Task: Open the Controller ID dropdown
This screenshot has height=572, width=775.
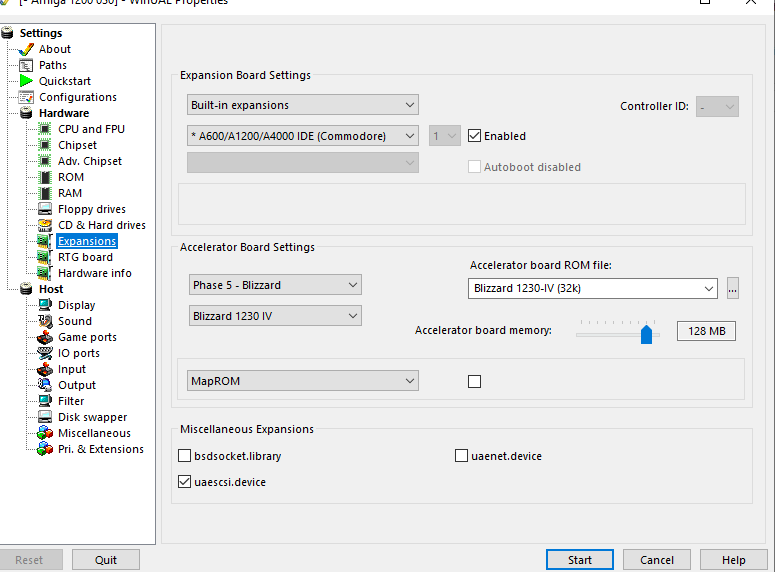Action: click(717, 106)
